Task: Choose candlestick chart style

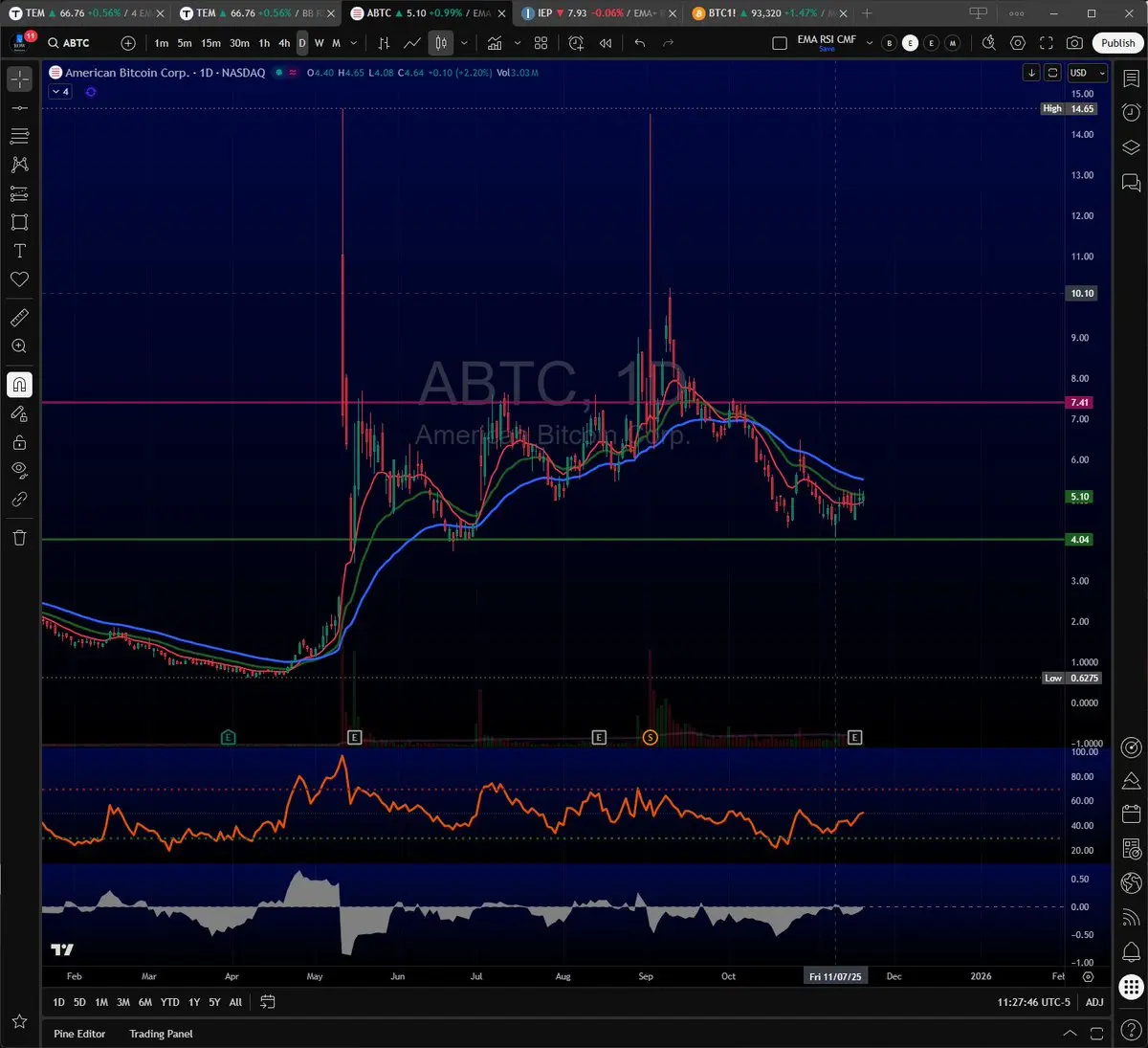Action: (441, 43)
